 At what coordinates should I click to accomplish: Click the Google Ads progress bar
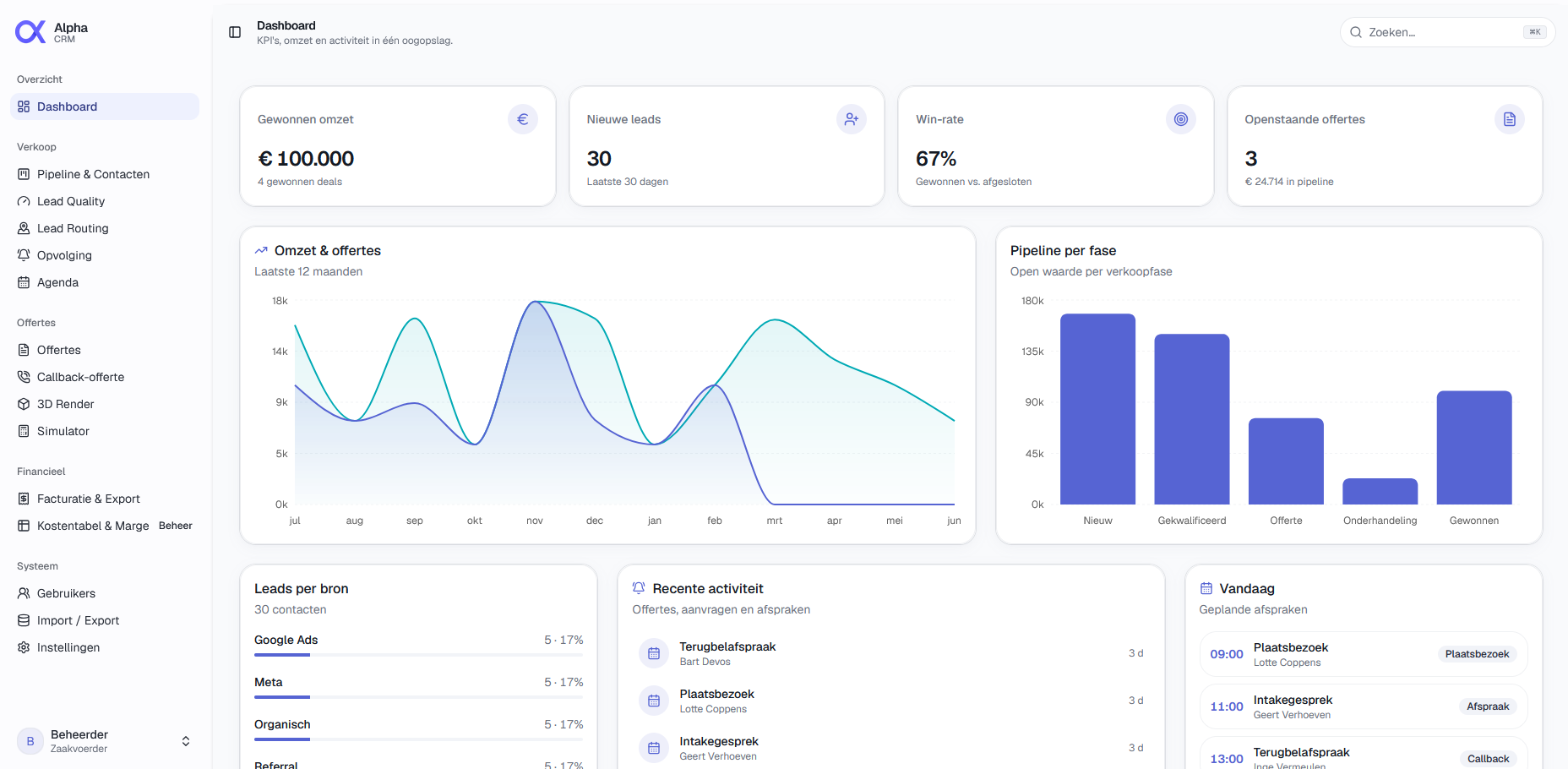[419, 655]
